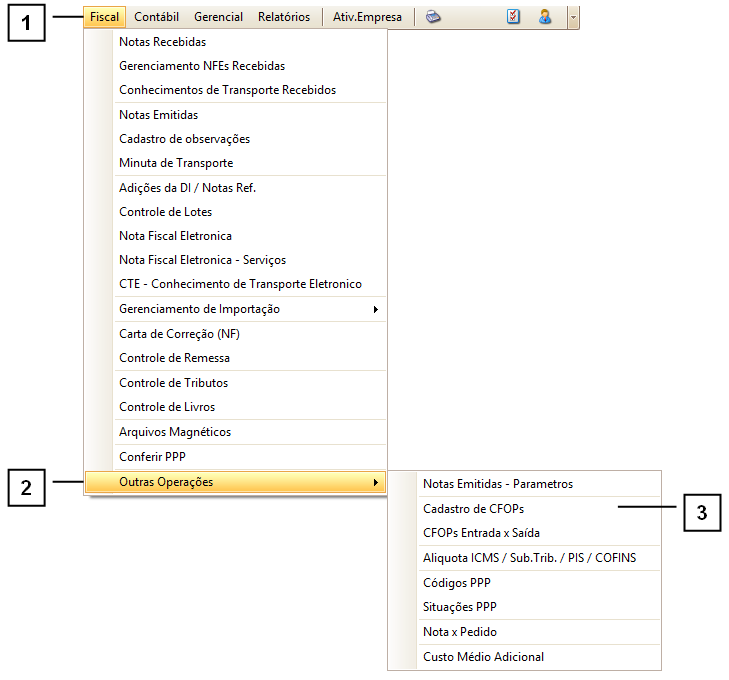Choose Arquivos Magnéticos entry
The height and width of the screenshot is (680, 729).
click(x=175, y=432)
